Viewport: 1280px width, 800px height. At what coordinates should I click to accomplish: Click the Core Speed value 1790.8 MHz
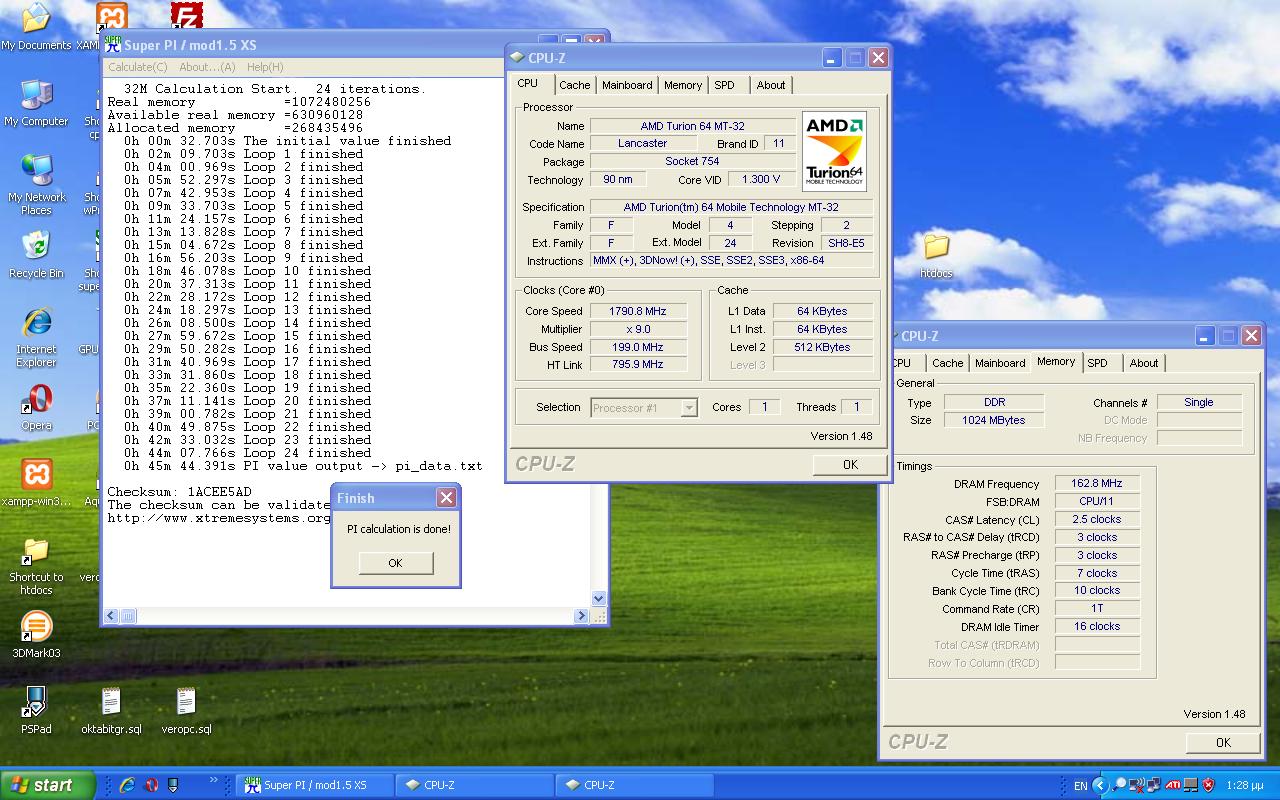tap(637, 311)
